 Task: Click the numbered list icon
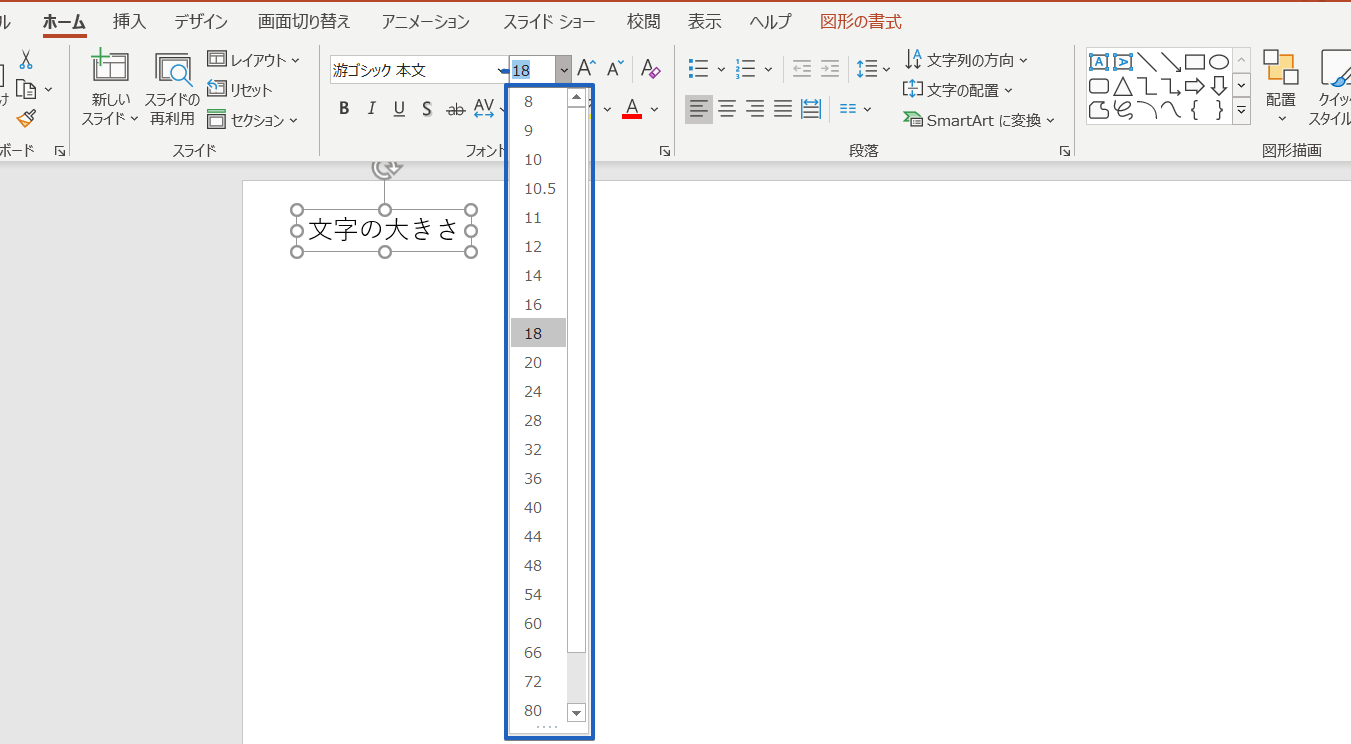click(746, 69)
